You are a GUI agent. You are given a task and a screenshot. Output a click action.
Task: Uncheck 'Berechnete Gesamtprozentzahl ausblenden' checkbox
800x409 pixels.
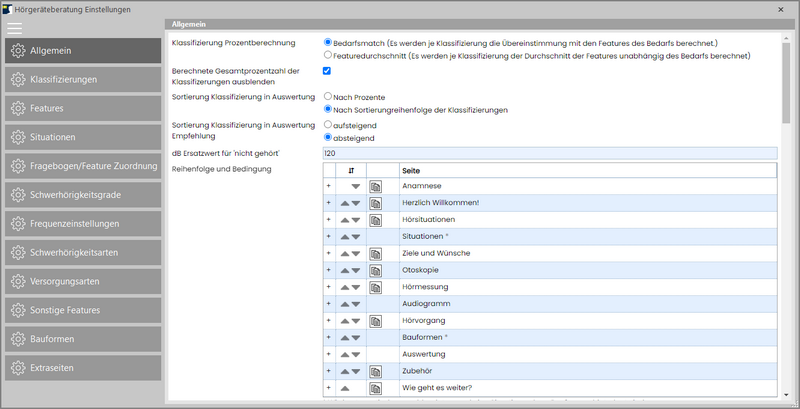328,71
